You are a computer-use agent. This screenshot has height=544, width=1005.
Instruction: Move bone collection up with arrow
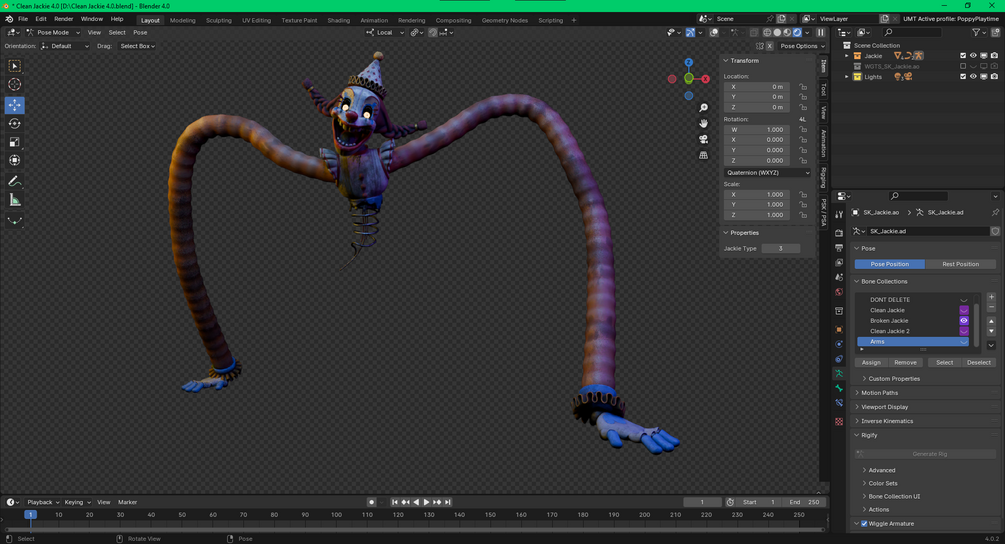[991, 320]
